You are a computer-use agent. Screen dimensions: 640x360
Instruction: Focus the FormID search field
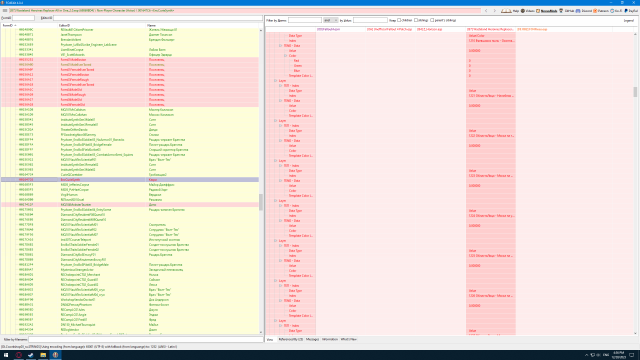coord(23,18)
